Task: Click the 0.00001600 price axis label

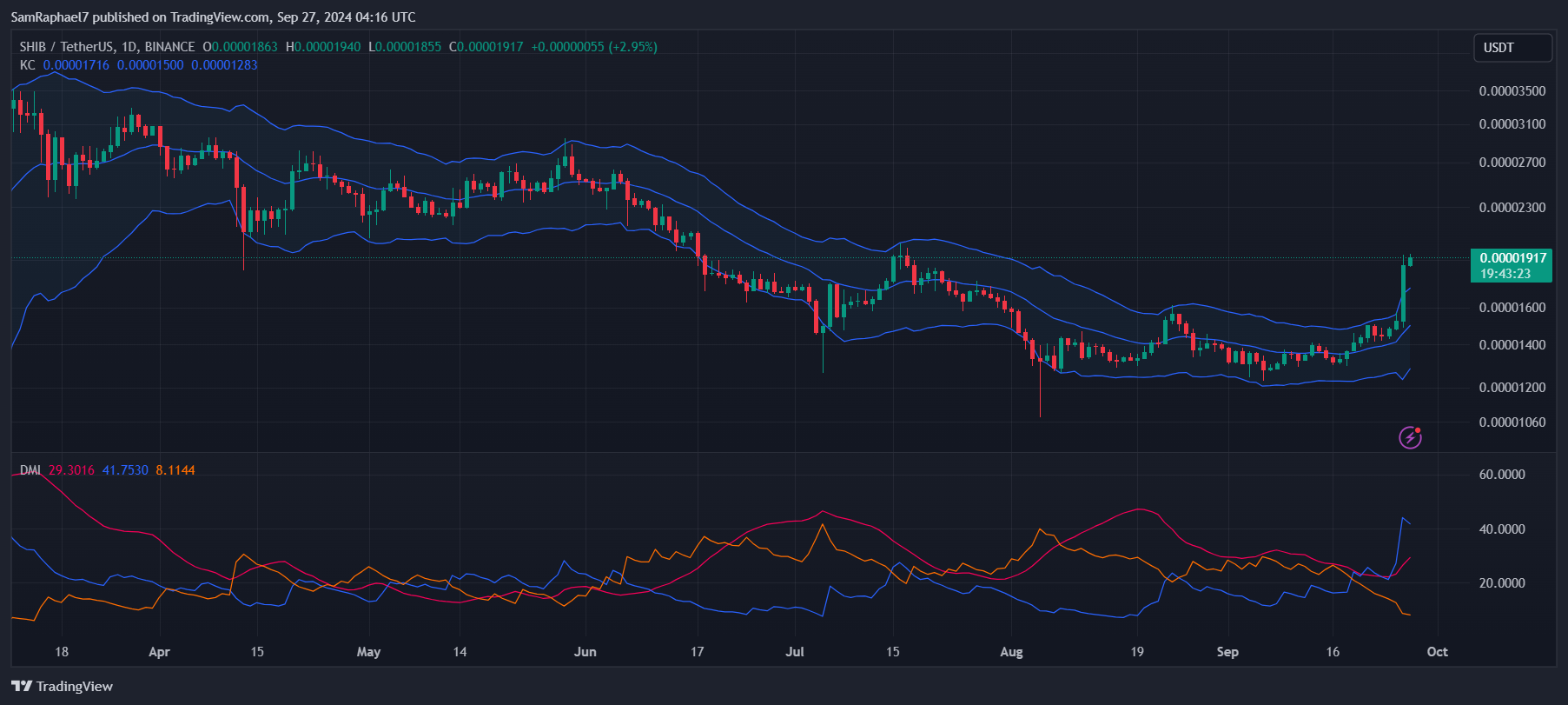Action: [1512, 308]
